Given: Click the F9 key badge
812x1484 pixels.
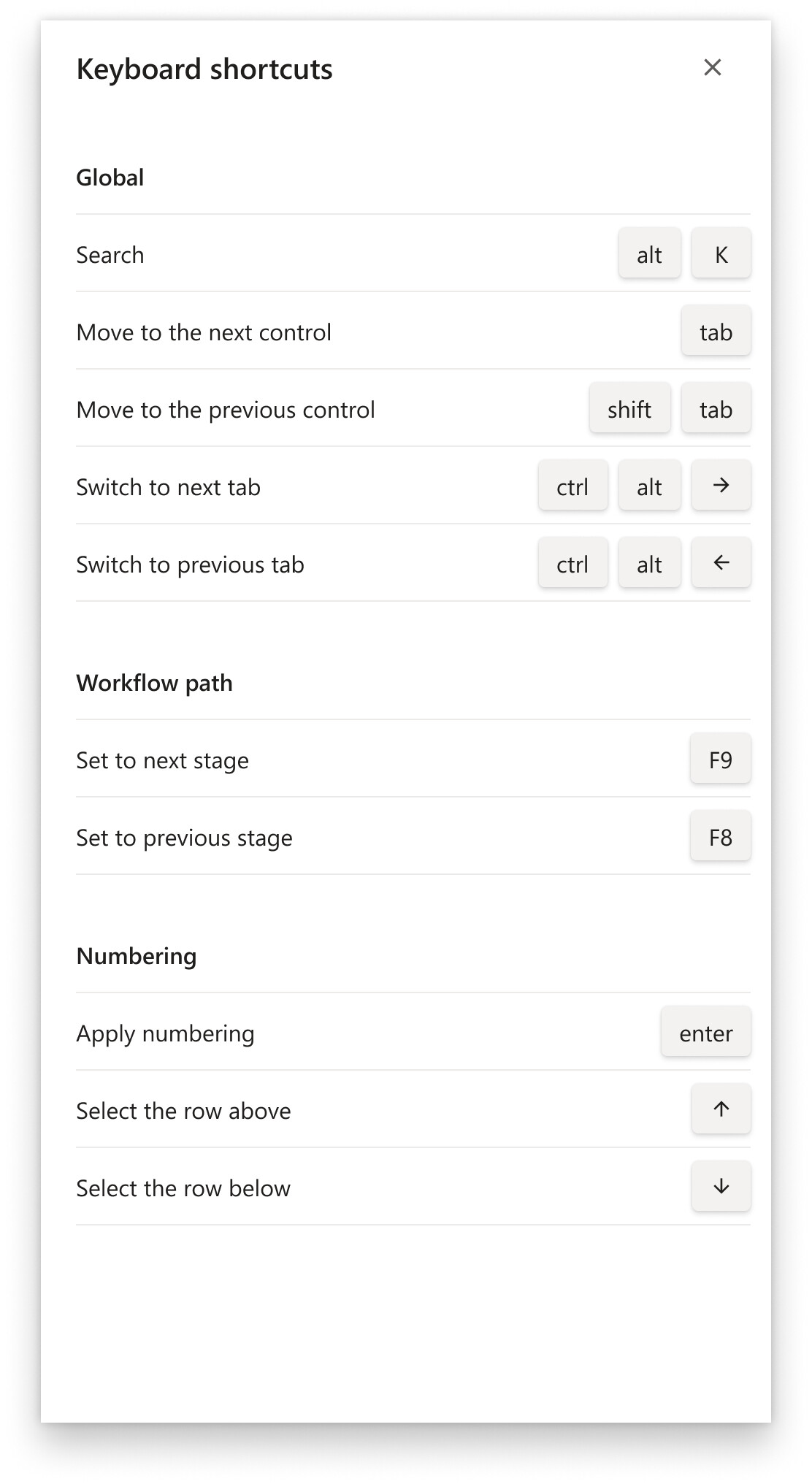Looking at the screenshot, I should (x=720, y=760).
